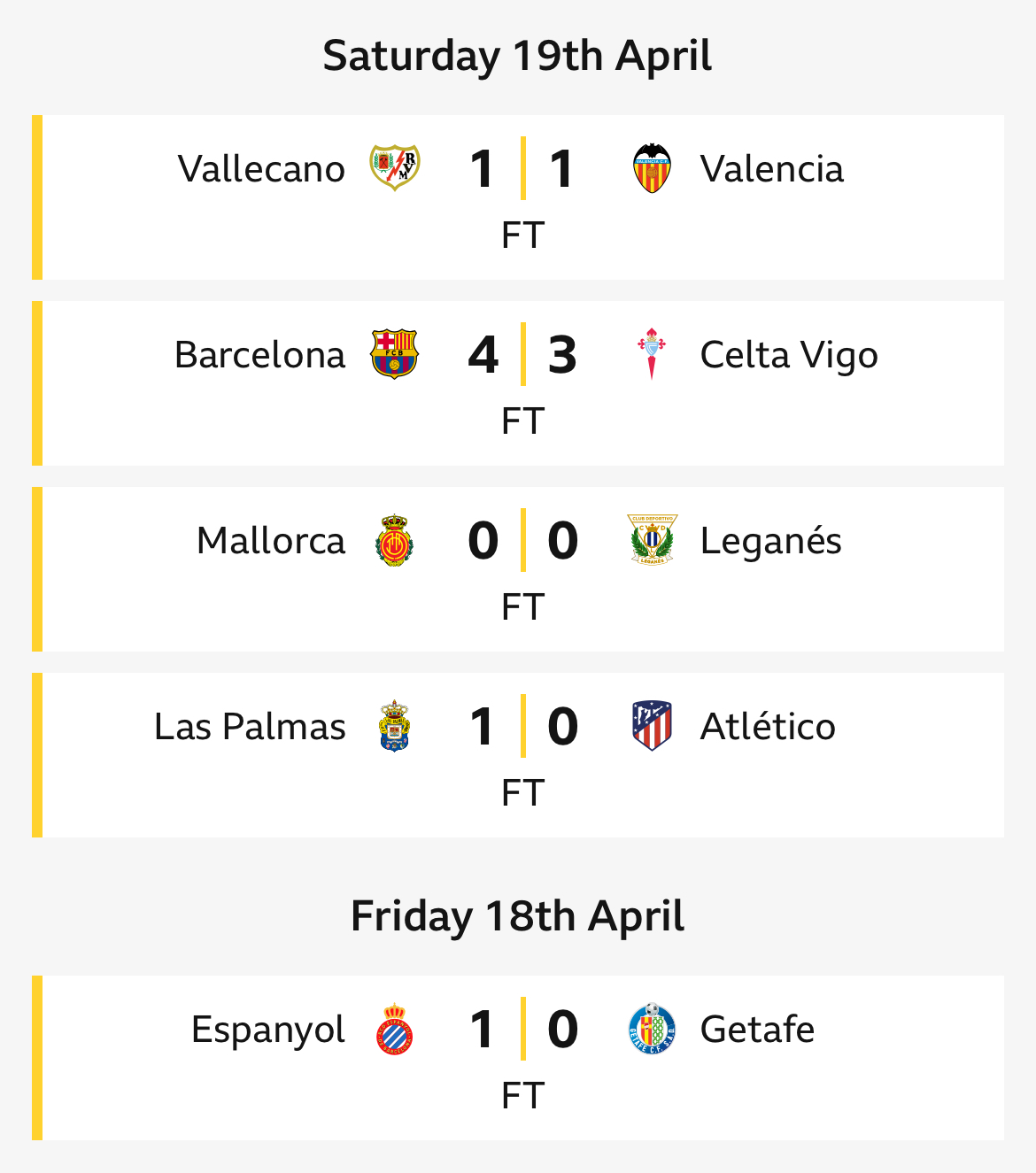Click the Mallorca club crest
This screenshot has width=1036, height=1173.
click(x=394, y=540)
